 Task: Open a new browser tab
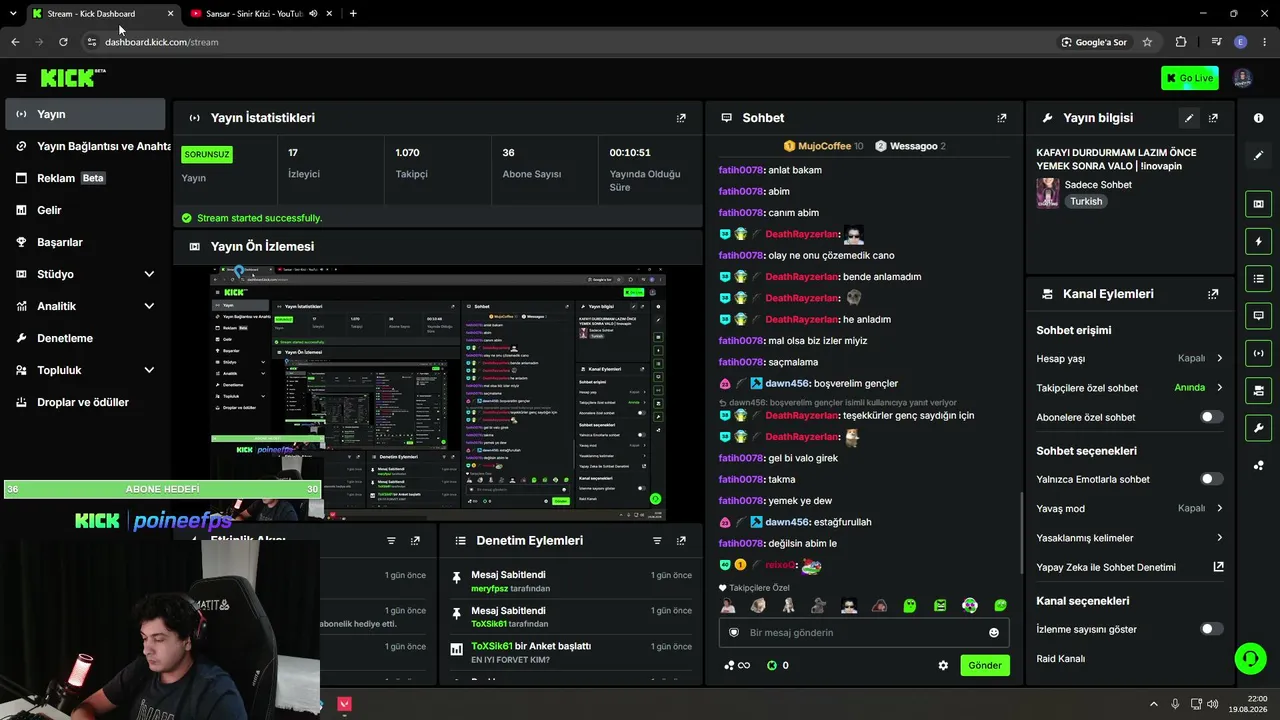coord(353,14)
